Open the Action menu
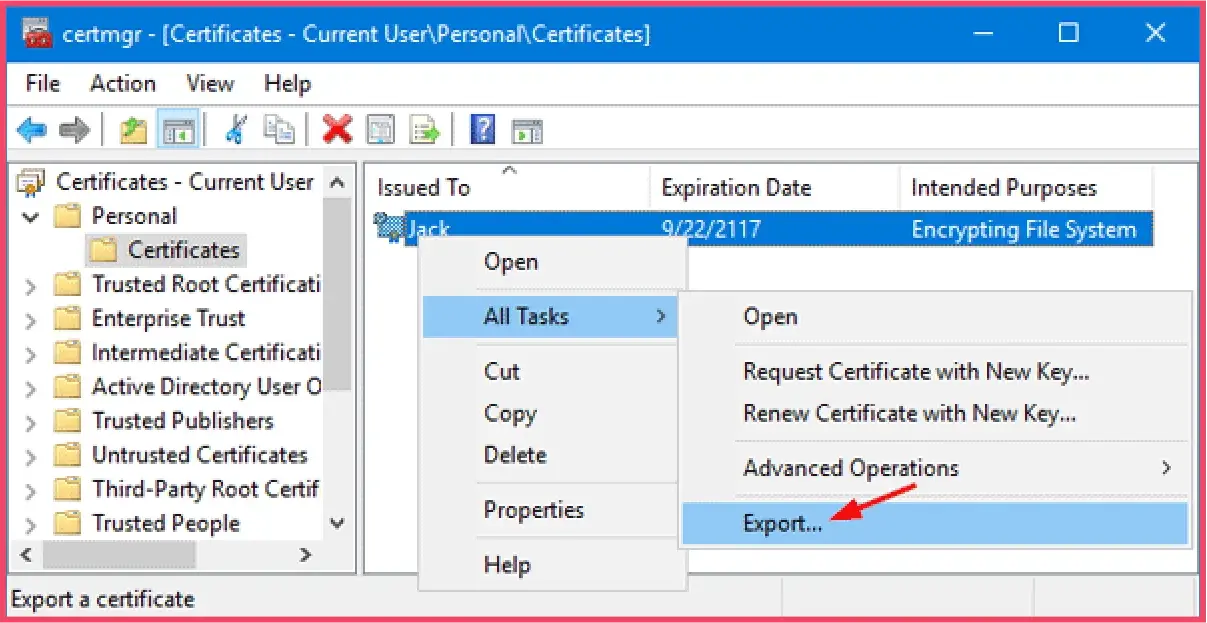The width and height of the screenshot is (1207, 623). point(122,83)
